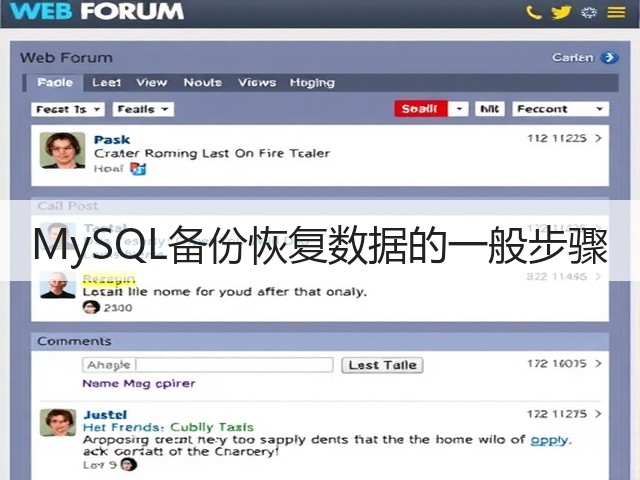The width and height of the screenshot is (640, 480).
Task: Expand the Fecat Ts dropdown
Action: point(68,109)
